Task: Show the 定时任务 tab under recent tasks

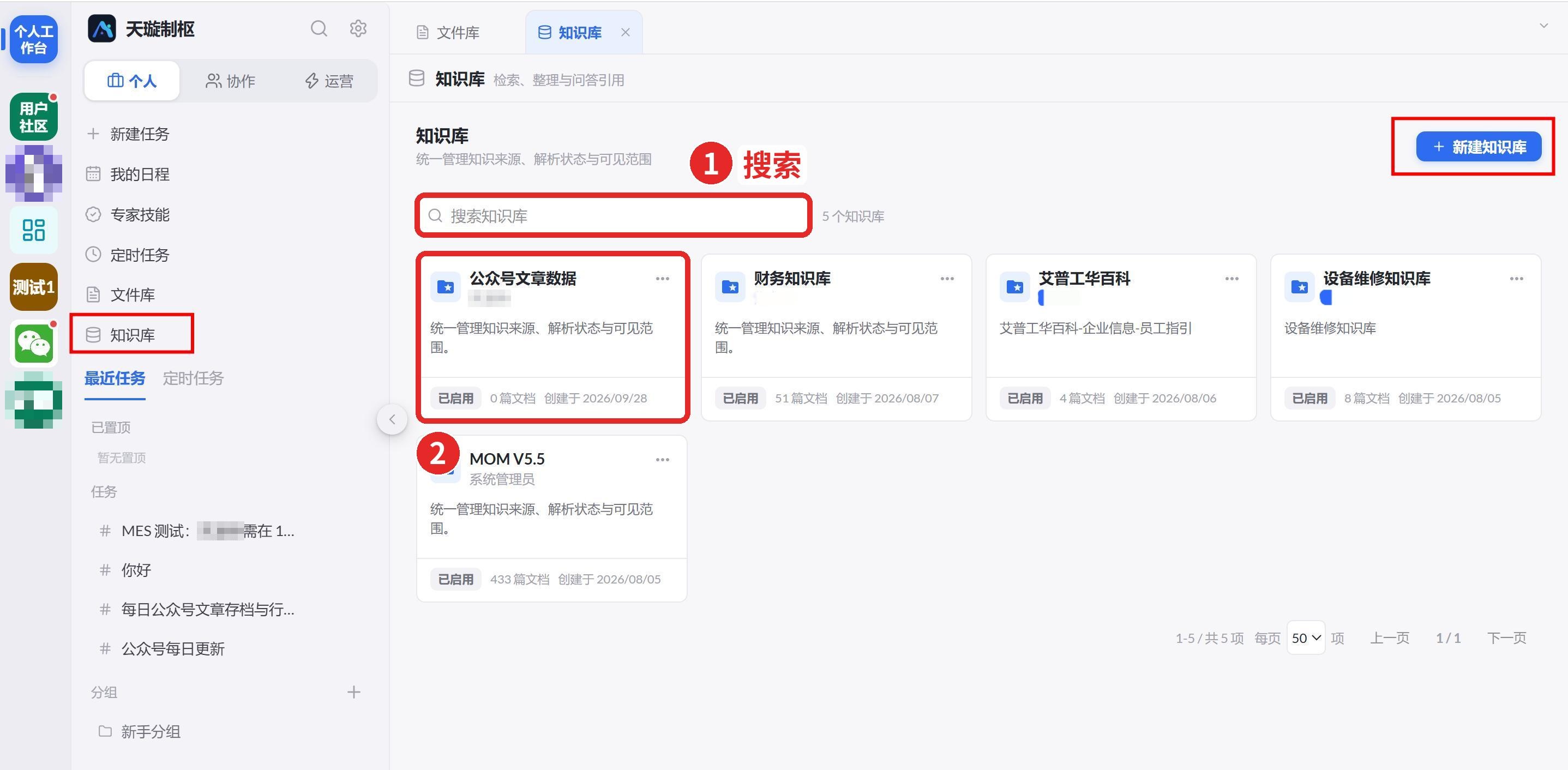Action: [x=193, y=378]
